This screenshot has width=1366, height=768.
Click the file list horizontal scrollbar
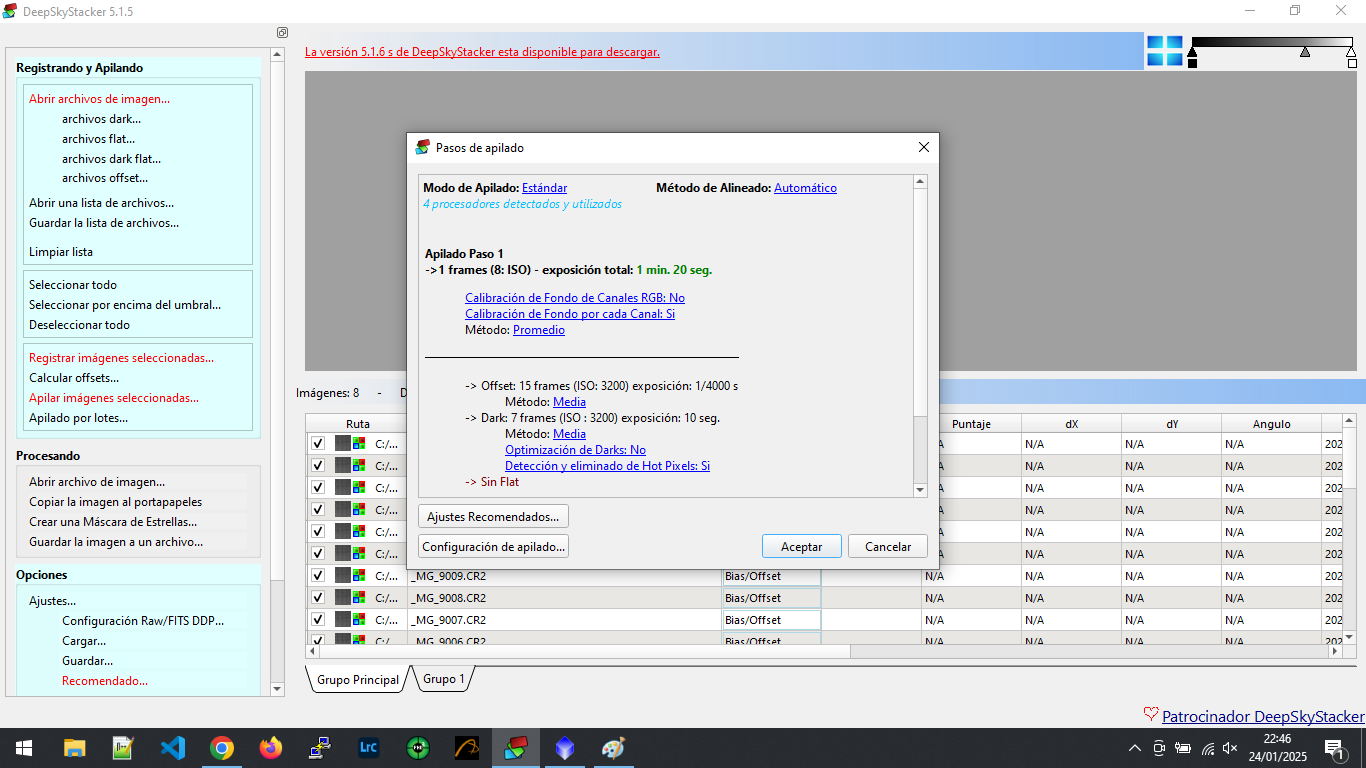pyautogui.click(x=585, y=651)
